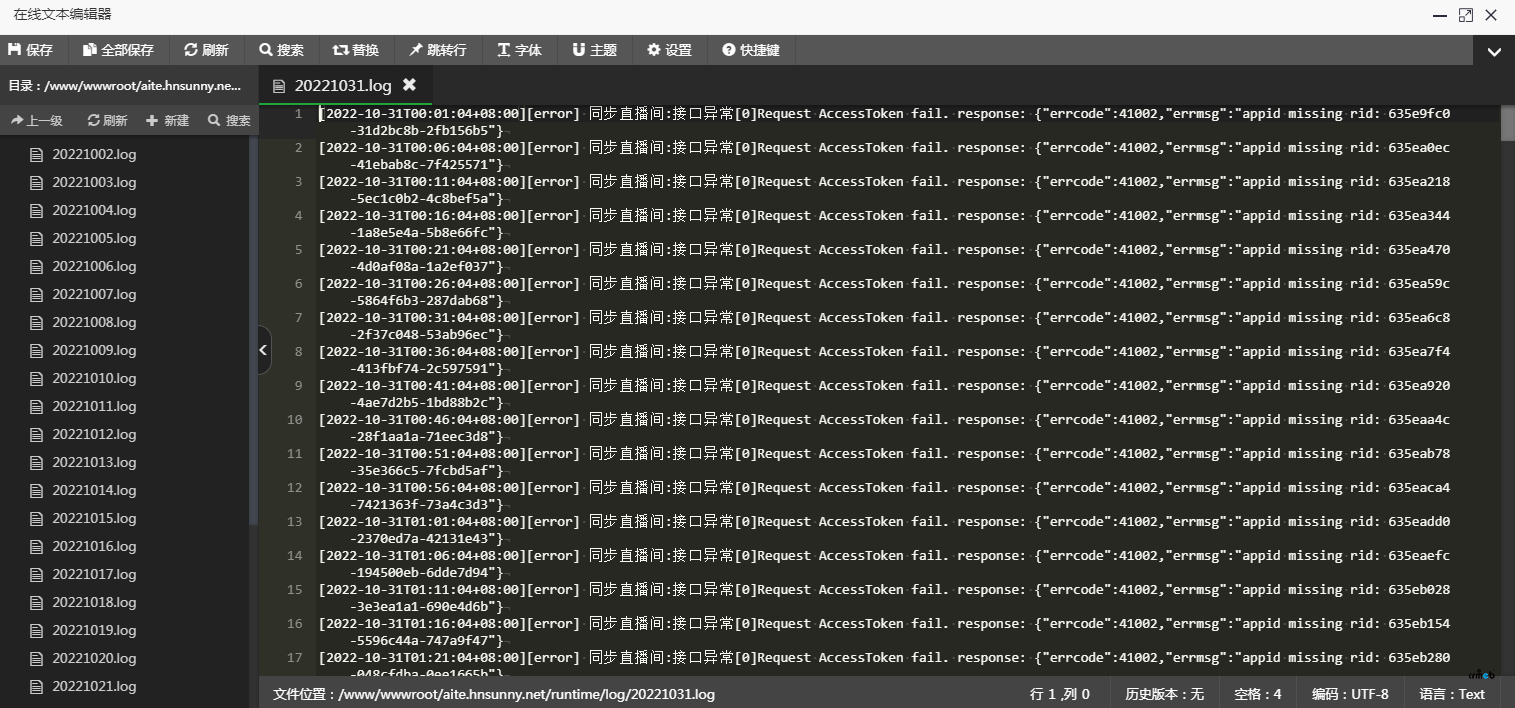Open file 20221017.log
Screen dimensions: 1515x708
[x=94, y=574]
